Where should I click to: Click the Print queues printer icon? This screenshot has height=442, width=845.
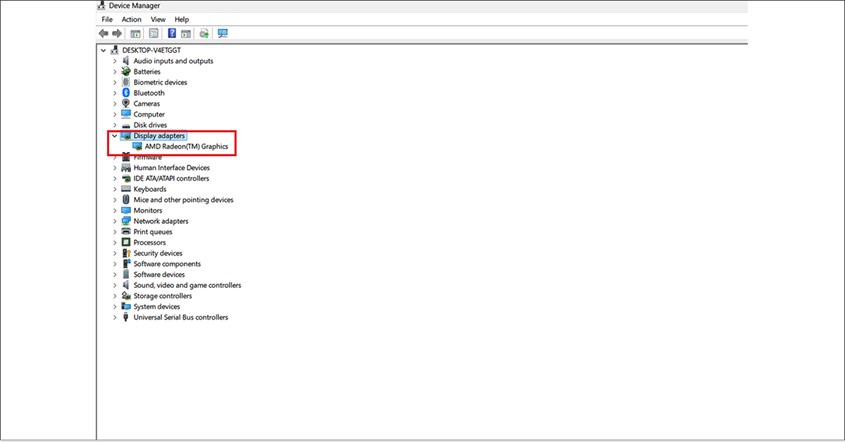(x=126, y=232)
